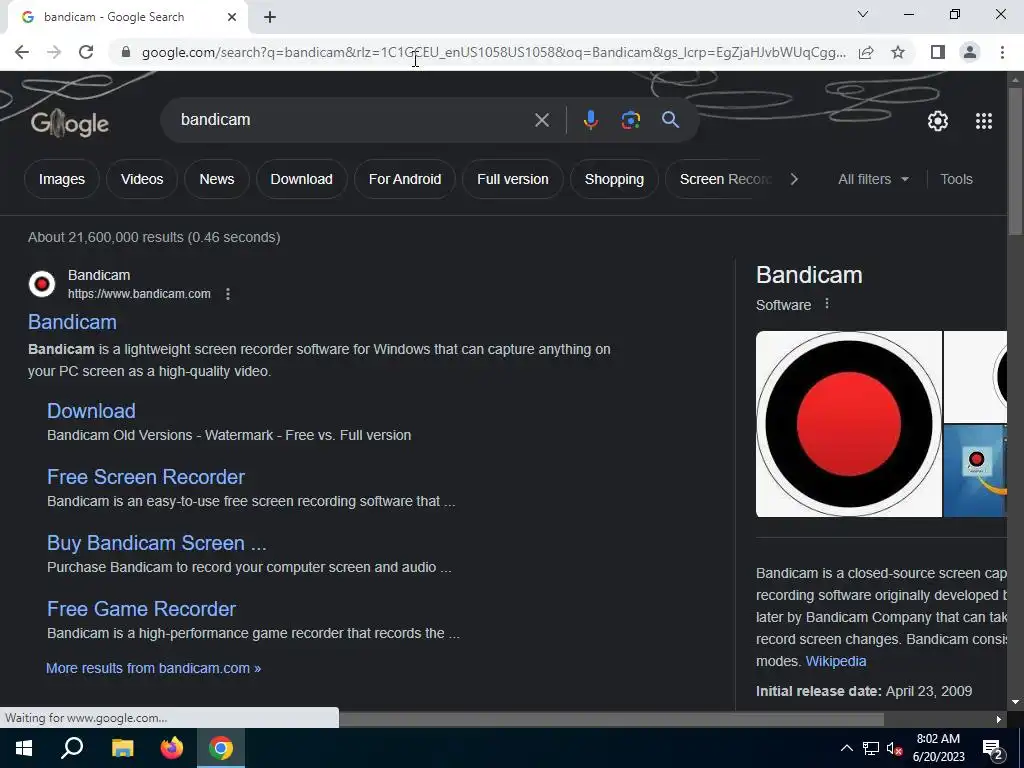The width and height of the screenshot is (1024, 768).
Task: Launch Firefox from the taskbar
Action: (172, 748)
